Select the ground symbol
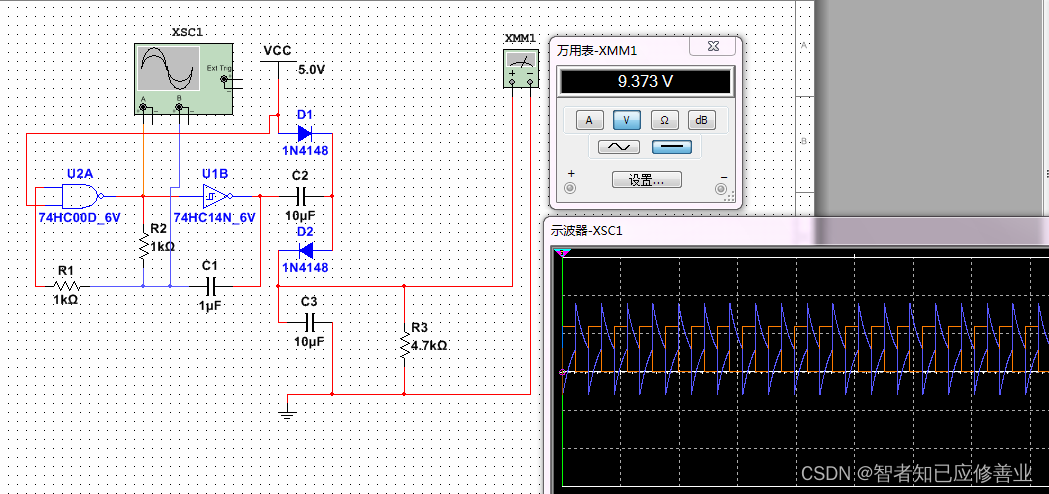Screen dimensions: 1049x494 click(287, 411)
